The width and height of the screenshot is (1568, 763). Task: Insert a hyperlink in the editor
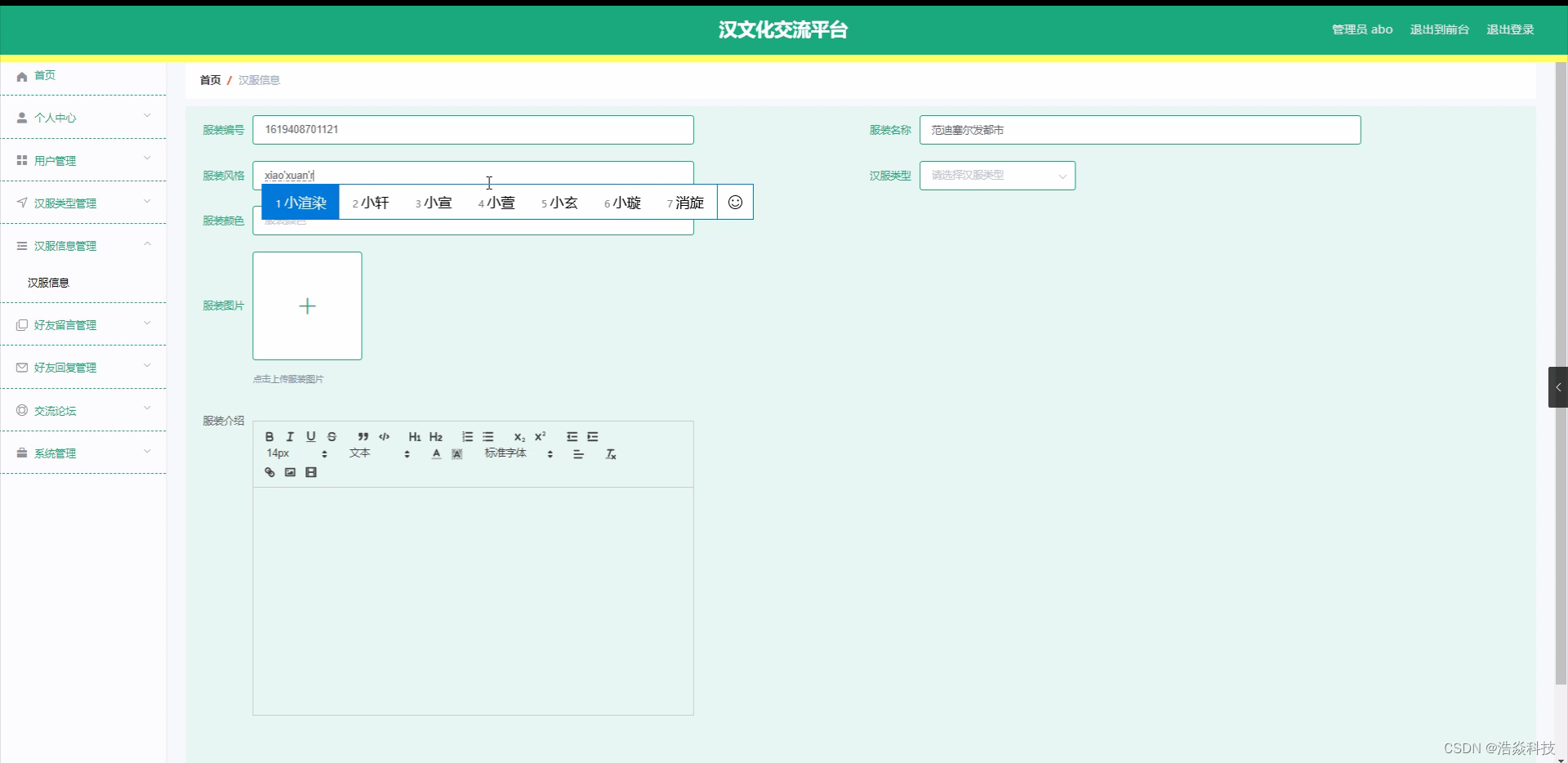pyautogui.click(x=269, y=472)
